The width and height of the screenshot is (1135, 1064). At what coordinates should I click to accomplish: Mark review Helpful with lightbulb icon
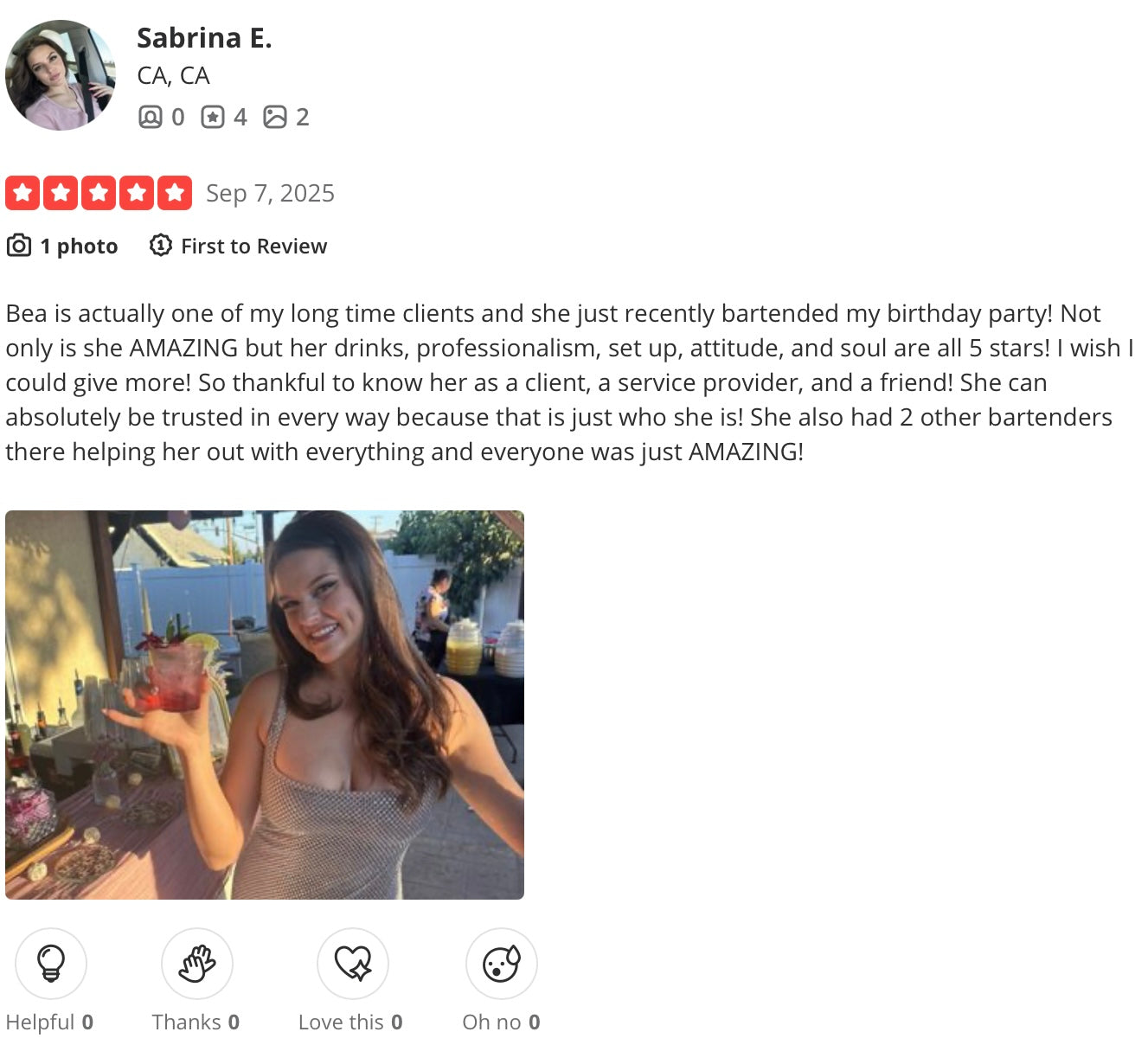pos(51,964)
